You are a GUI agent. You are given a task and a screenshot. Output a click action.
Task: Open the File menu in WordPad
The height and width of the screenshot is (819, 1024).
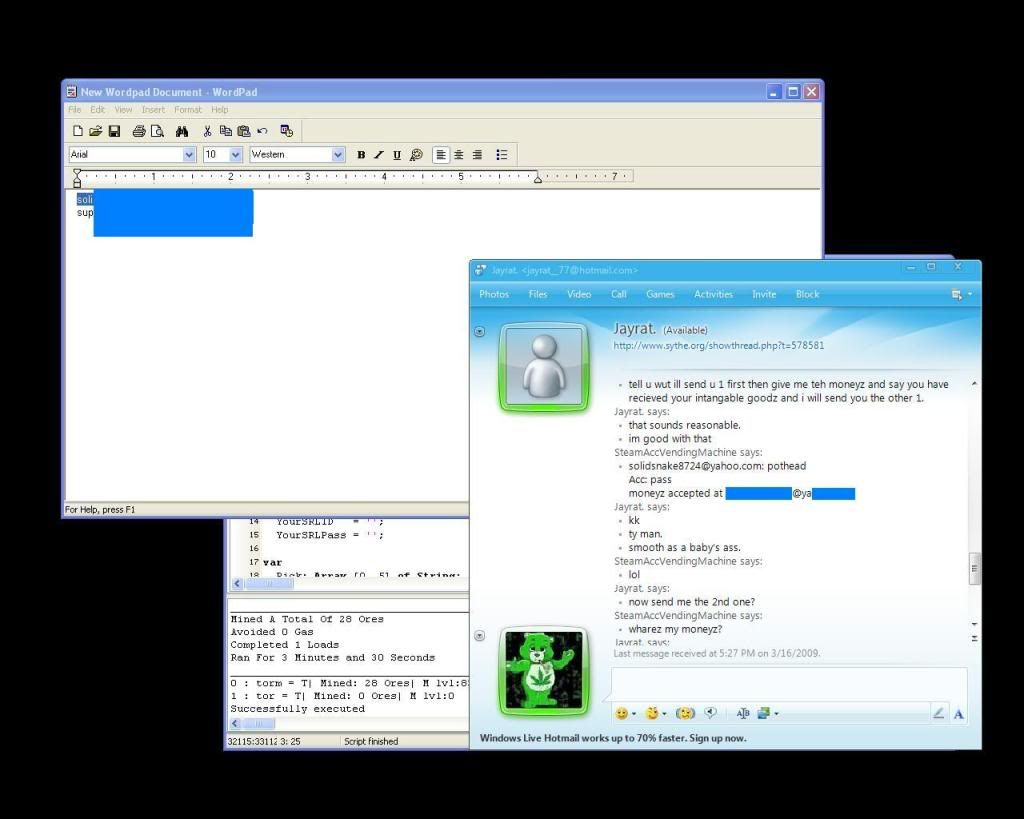[74, 110]
